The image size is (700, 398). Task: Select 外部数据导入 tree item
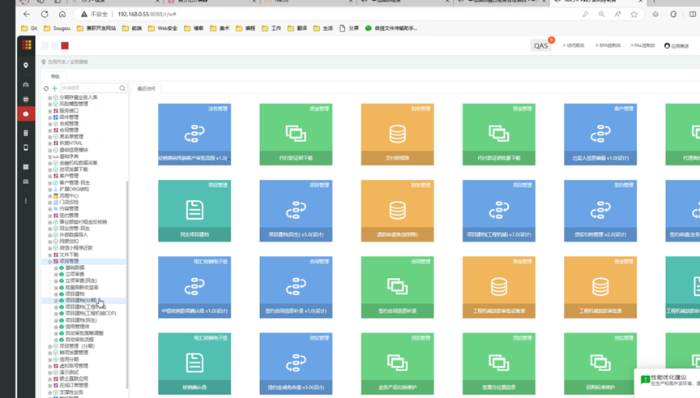[74, 235]
